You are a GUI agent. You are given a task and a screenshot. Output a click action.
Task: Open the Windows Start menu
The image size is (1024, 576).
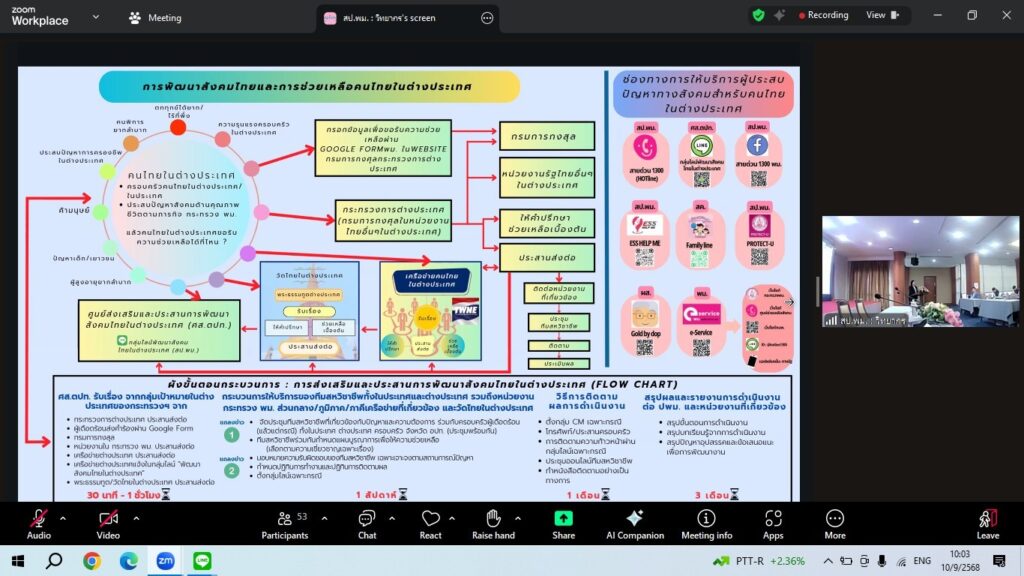tap(18, 560)
